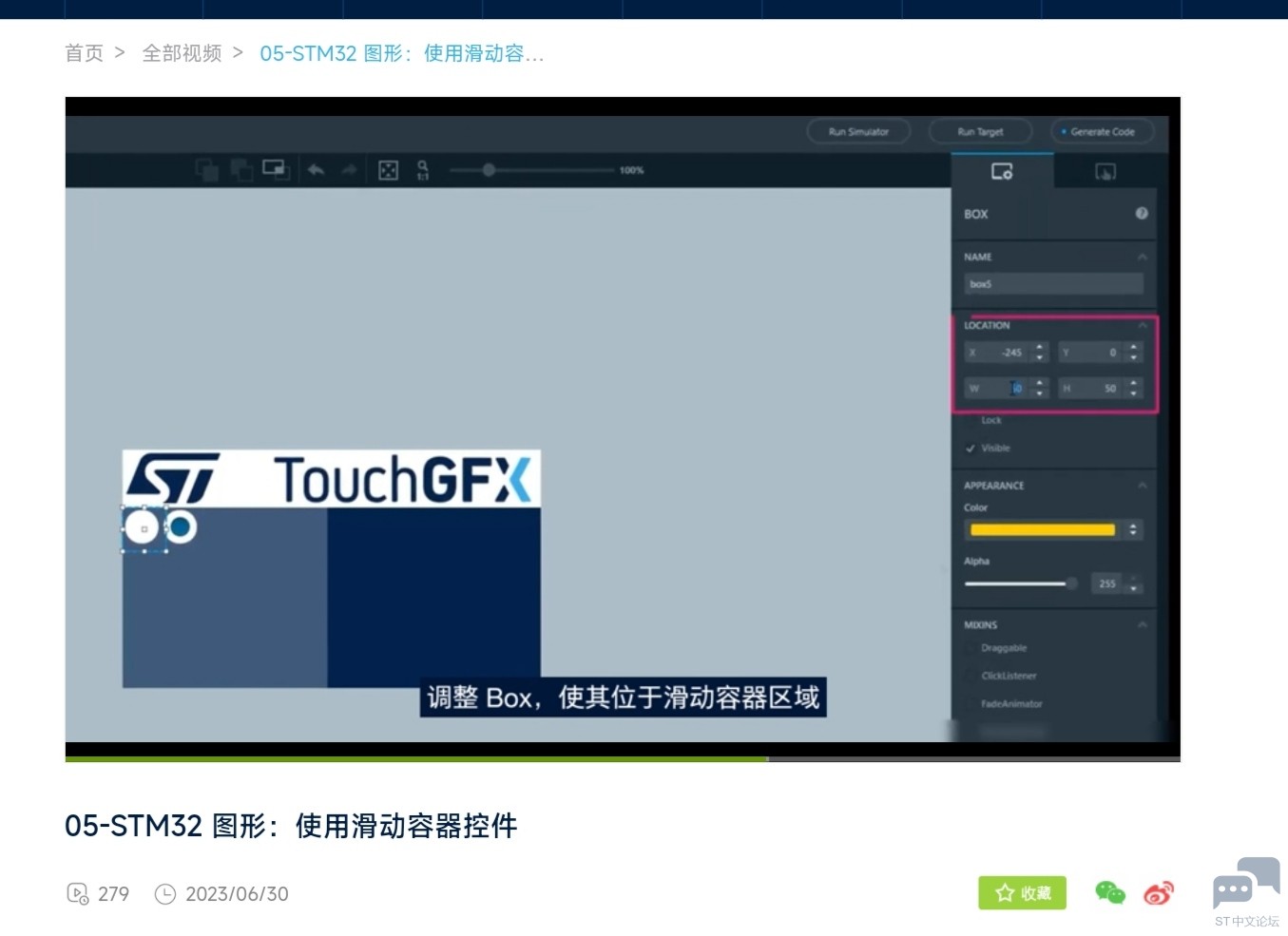Click the Alpha slider track
The width and height of the screenshot is (1288, 936).
point(1020,583)
